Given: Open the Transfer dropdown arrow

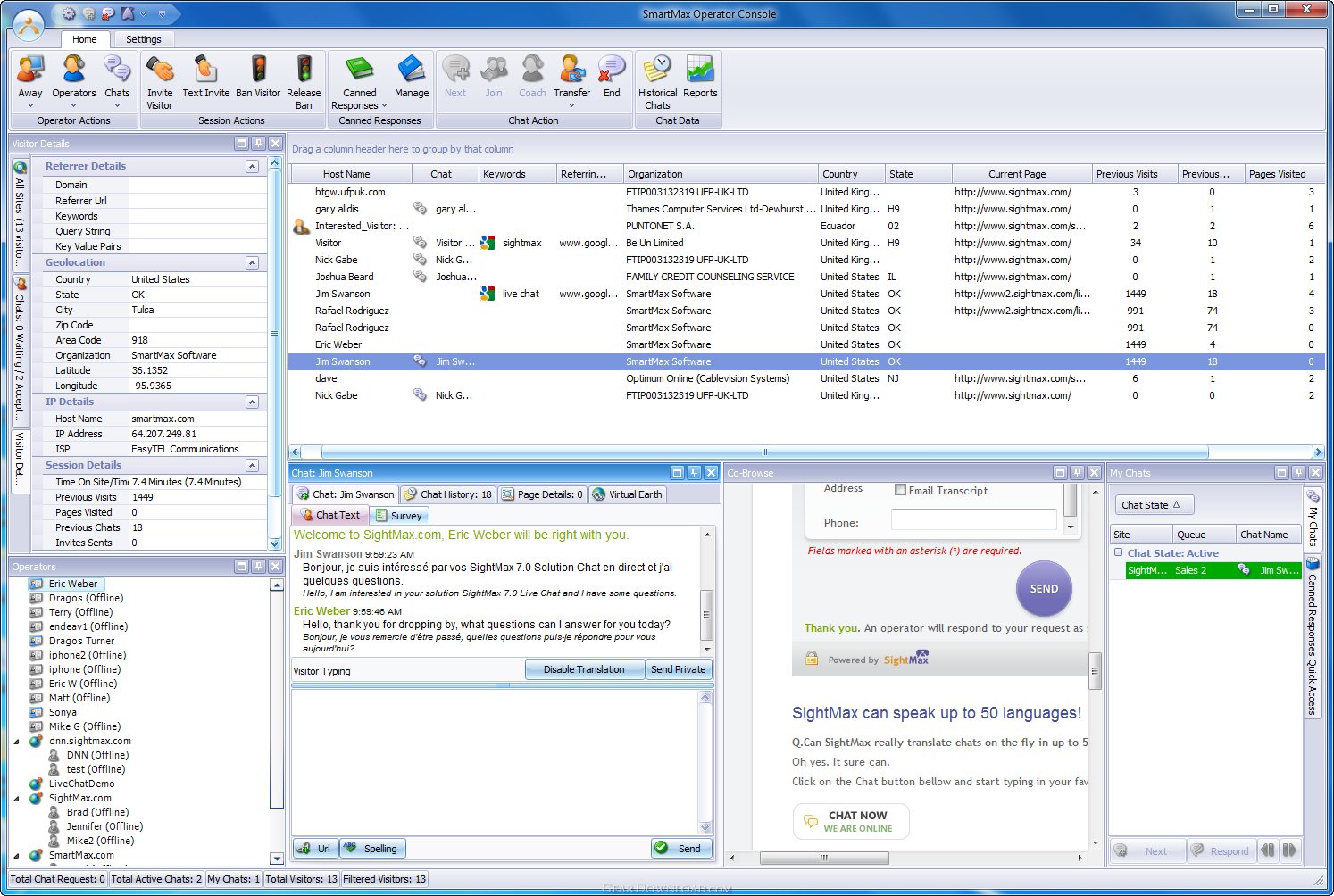Looking at the screenshot, I should tap(571, 105).
